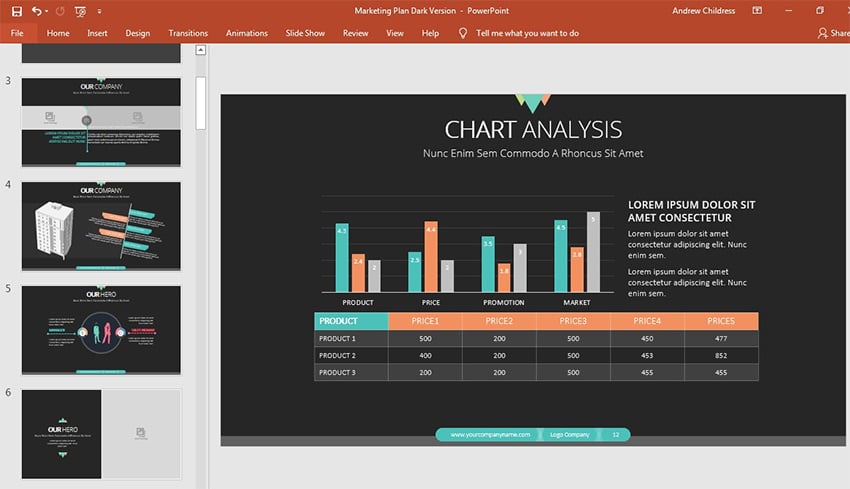
Task: Go to the Transitions tab
Action: 188,33
